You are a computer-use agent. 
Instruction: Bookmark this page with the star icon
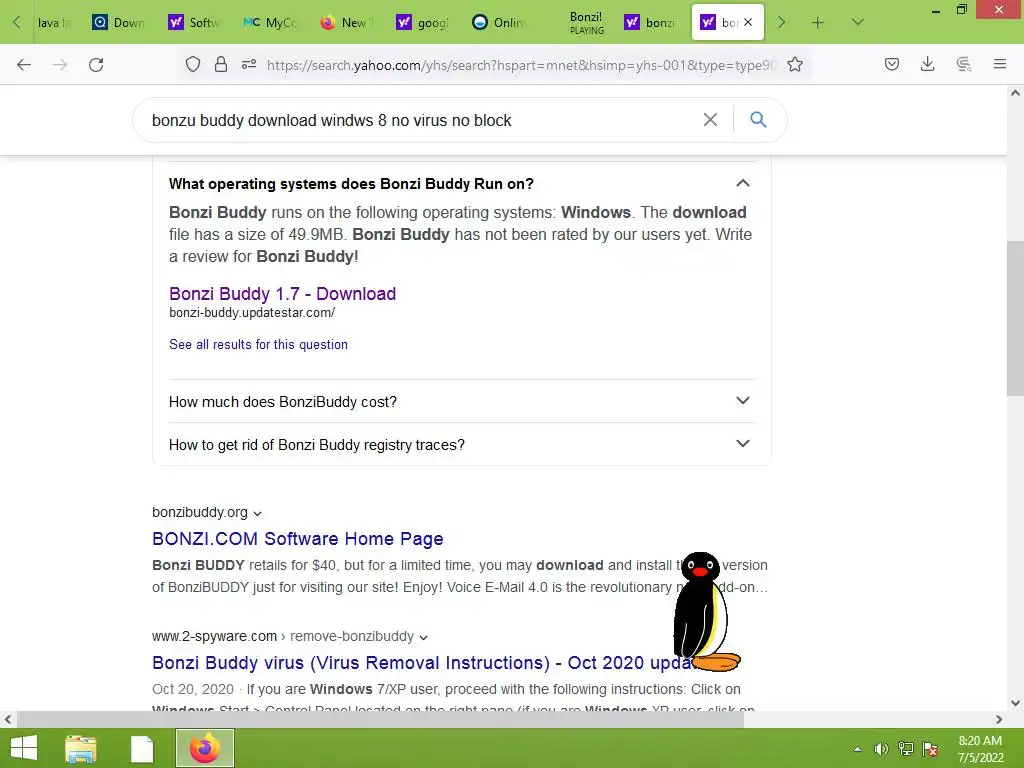coord(795,64)
